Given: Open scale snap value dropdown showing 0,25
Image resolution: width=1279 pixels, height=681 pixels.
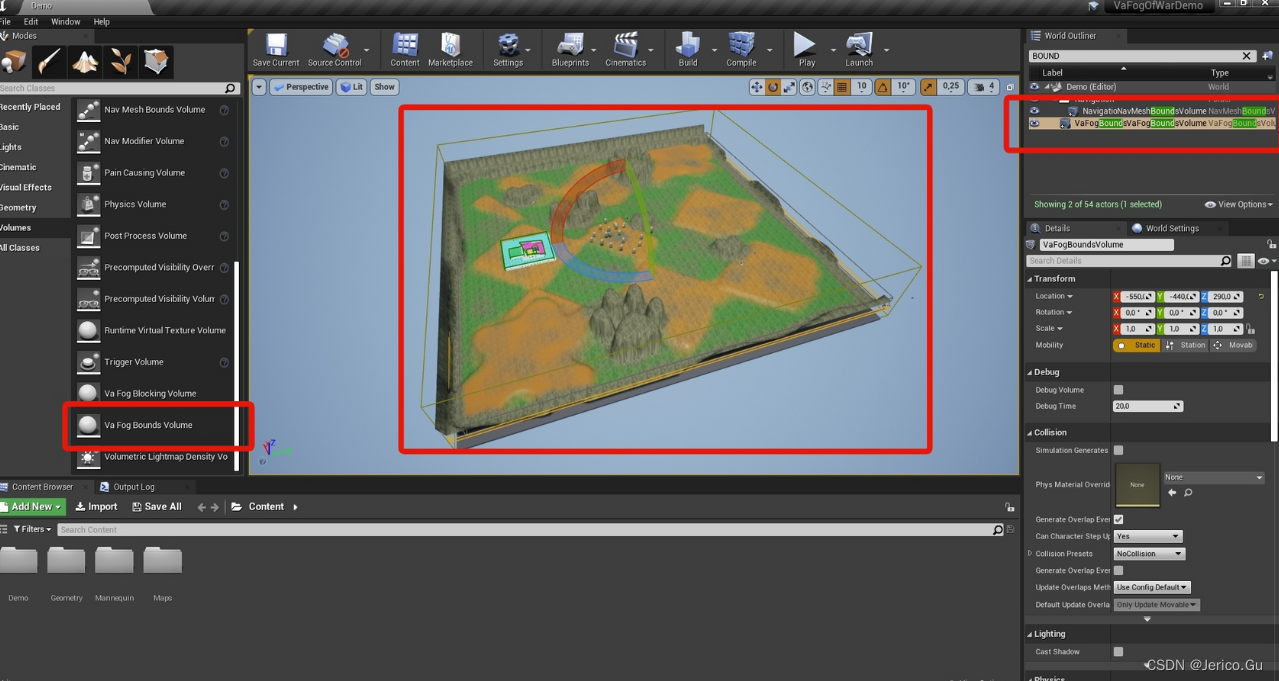Looking at the screenshot, I should 951,87.
